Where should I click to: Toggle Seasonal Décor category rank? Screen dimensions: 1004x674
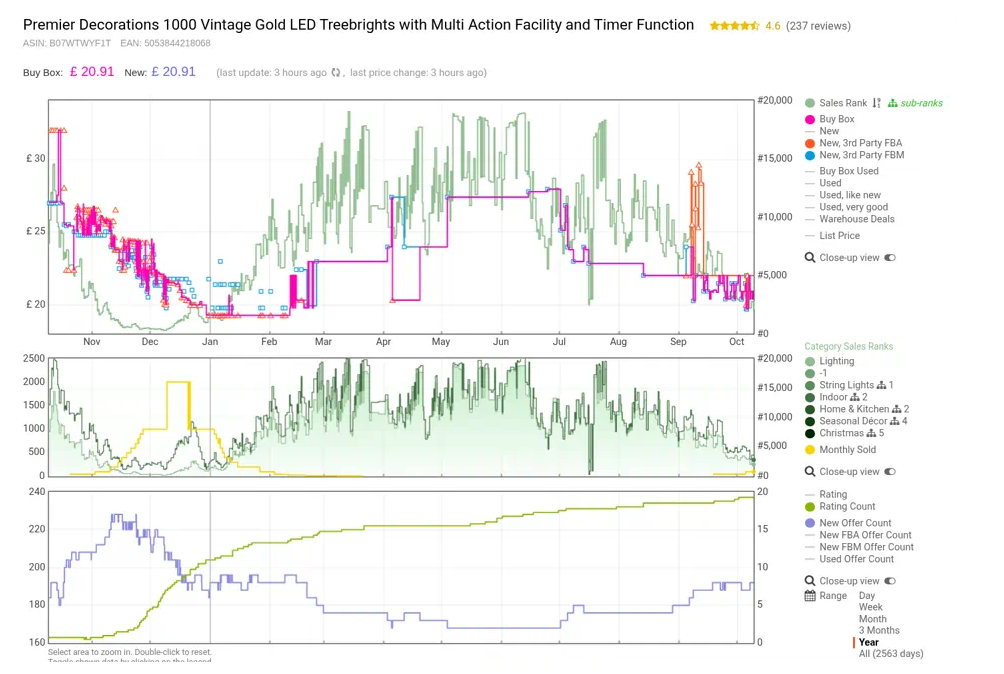click(846, 421)
